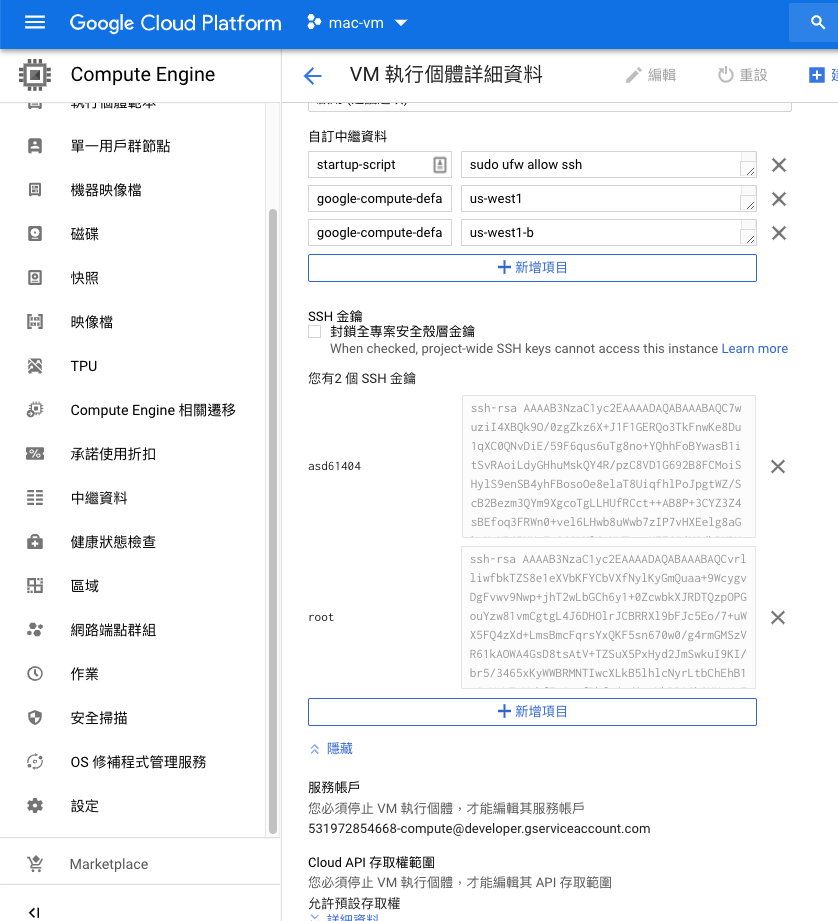Click the search magnifier icon
This screenshot has width=838, height=921.
817,22
